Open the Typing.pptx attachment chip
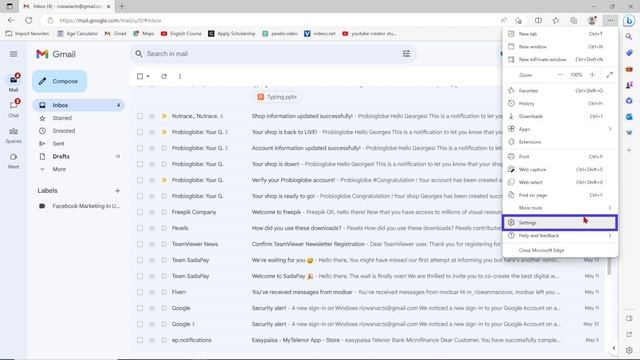Viewport: 640px width, 360px height. pos(278,97)
